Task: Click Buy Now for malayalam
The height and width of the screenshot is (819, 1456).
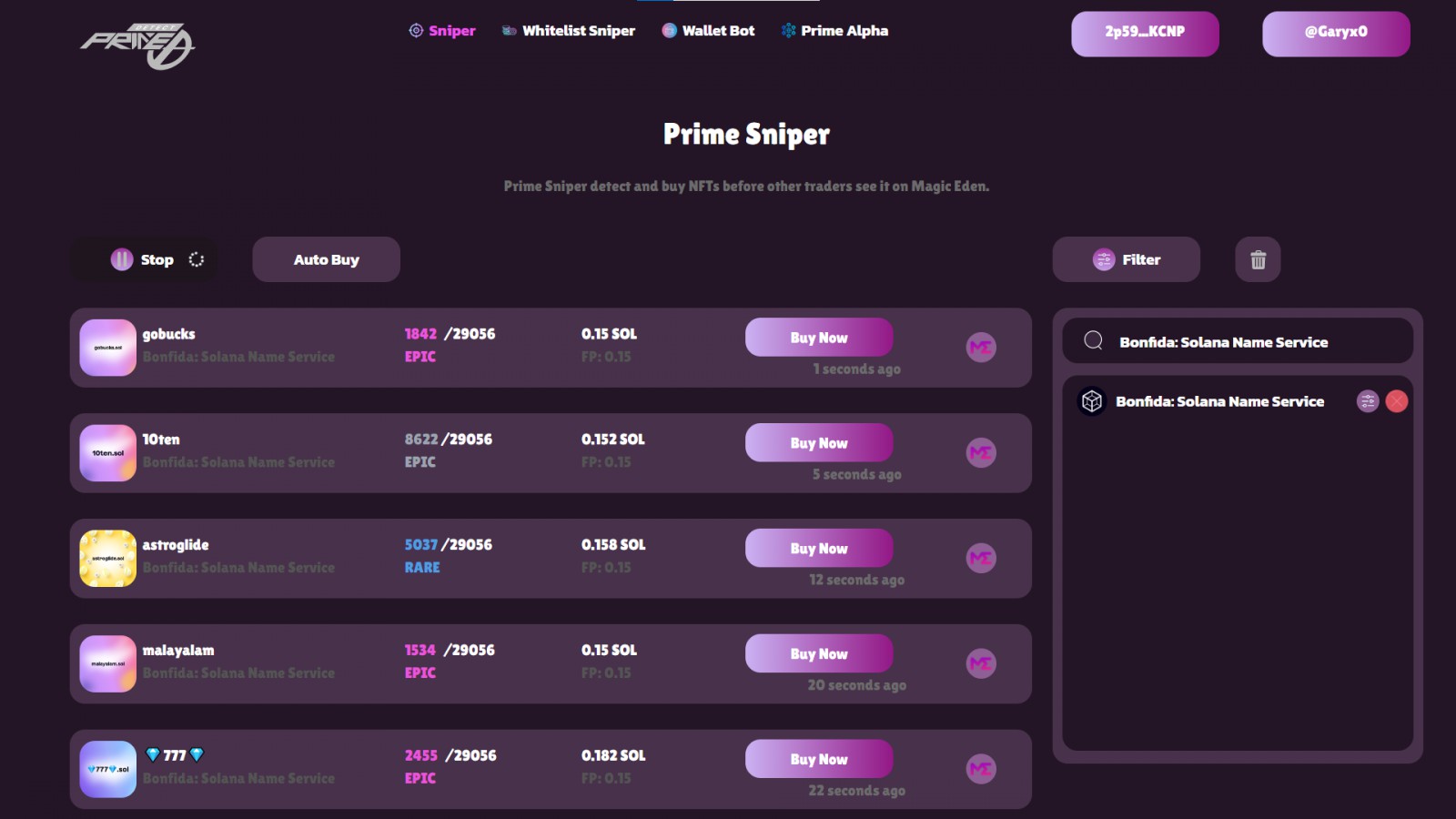Action: (819, 654)
